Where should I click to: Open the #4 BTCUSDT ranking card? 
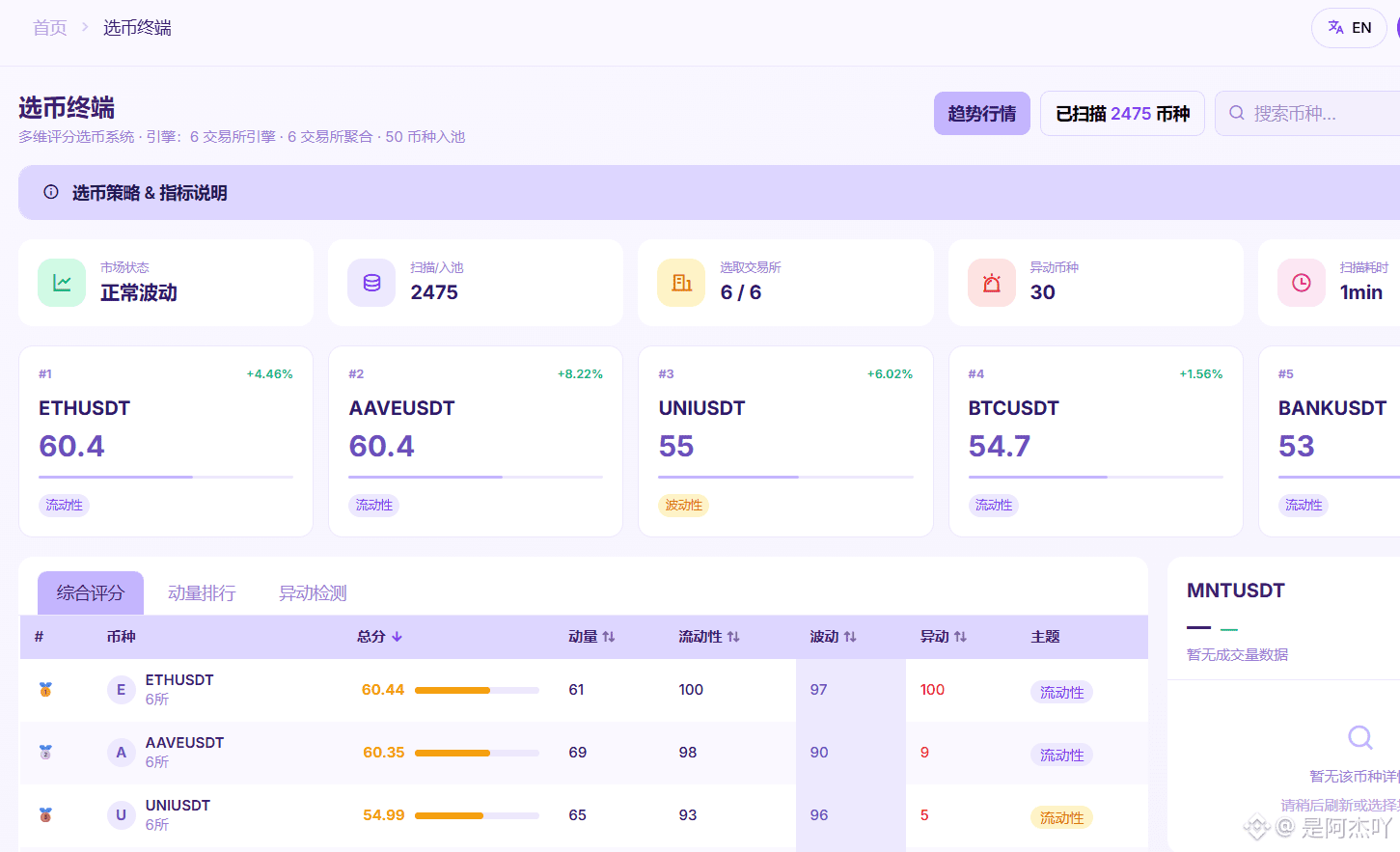click(1096, 441)
